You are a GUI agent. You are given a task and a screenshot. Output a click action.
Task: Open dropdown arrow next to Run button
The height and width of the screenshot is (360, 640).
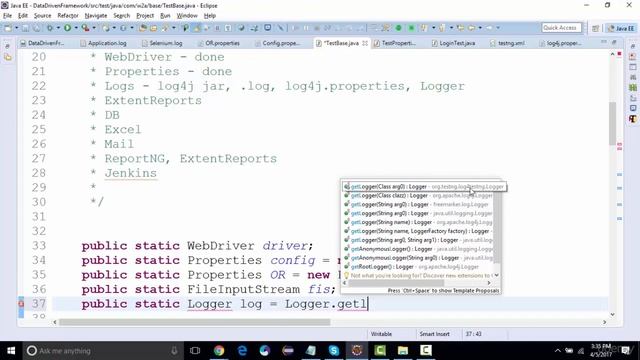click(76, 28)
